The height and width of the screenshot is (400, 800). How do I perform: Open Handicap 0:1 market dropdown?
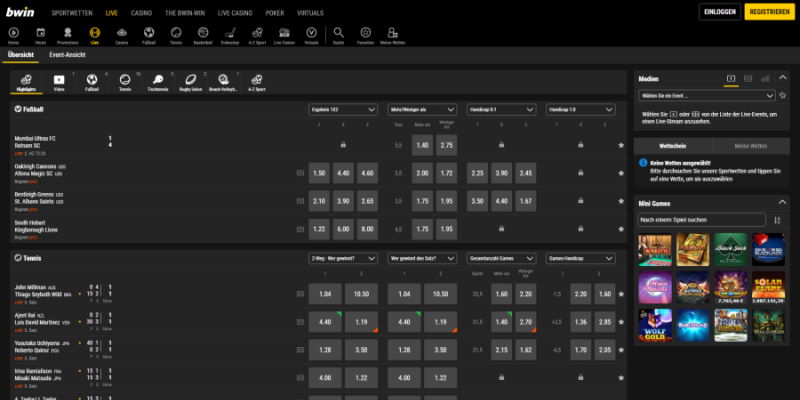click(x=502, y=110)
